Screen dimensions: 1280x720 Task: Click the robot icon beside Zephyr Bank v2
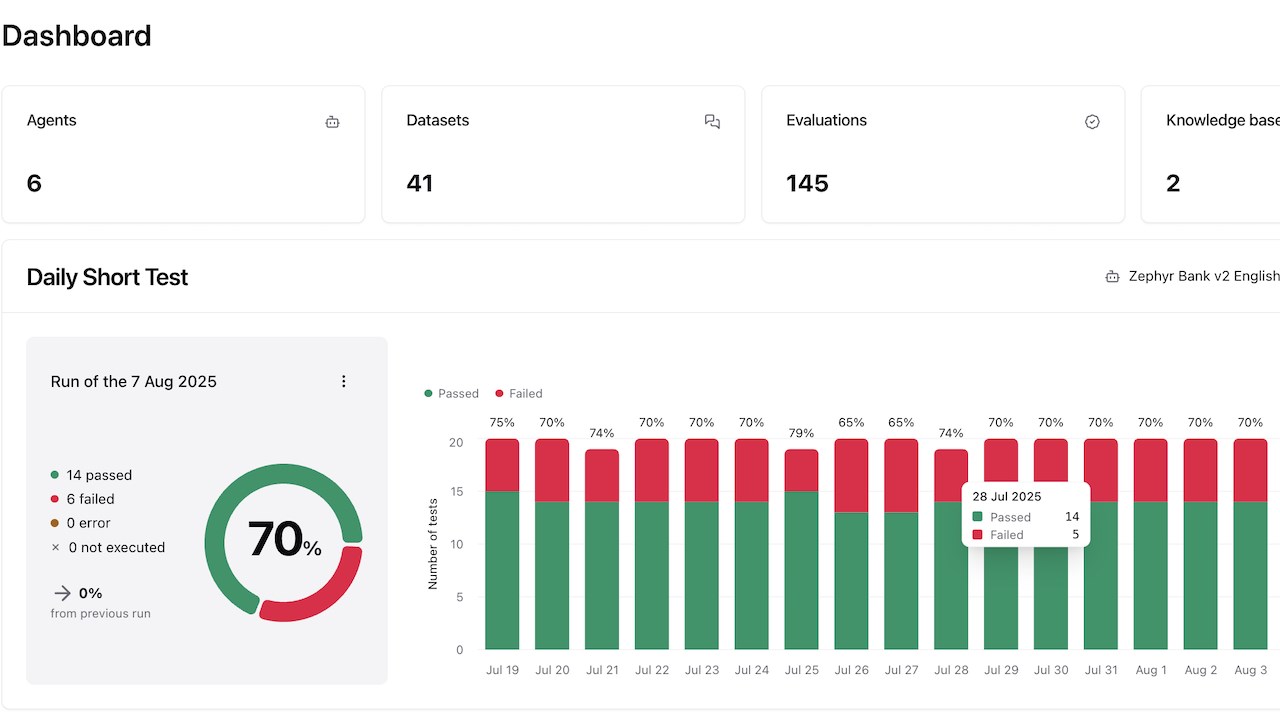pyautogui.click(x=1112, y=277)
